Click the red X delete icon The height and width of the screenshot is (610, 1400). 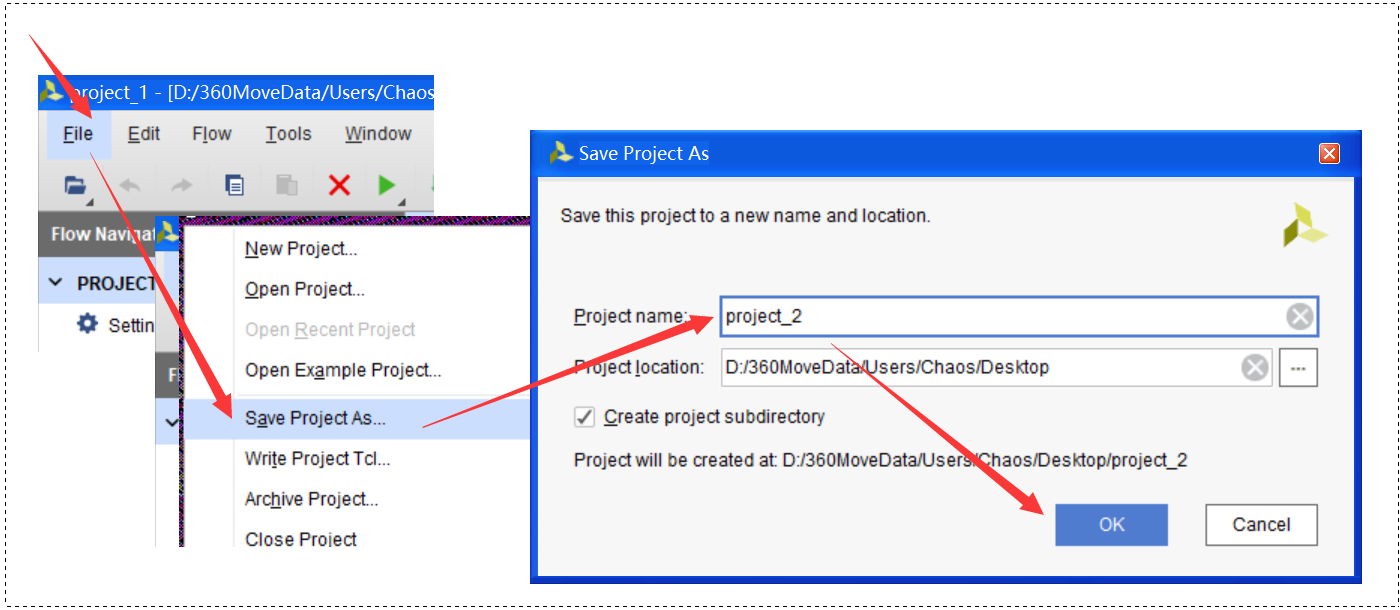(340, 185)
